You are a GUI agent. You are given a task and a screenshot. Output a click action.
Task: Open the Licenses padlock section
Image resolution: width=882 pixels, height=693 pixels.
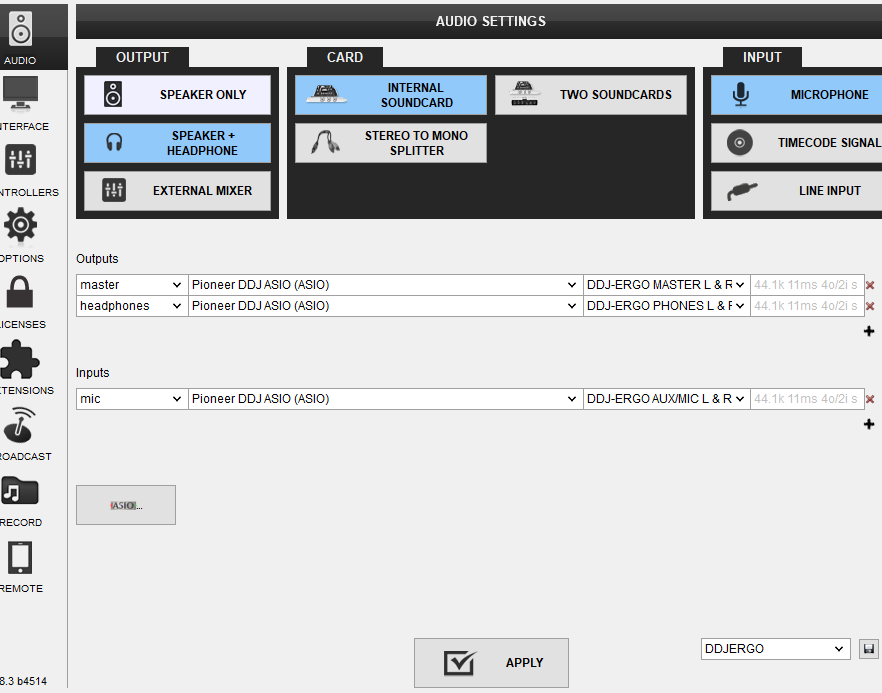(21, 301)
